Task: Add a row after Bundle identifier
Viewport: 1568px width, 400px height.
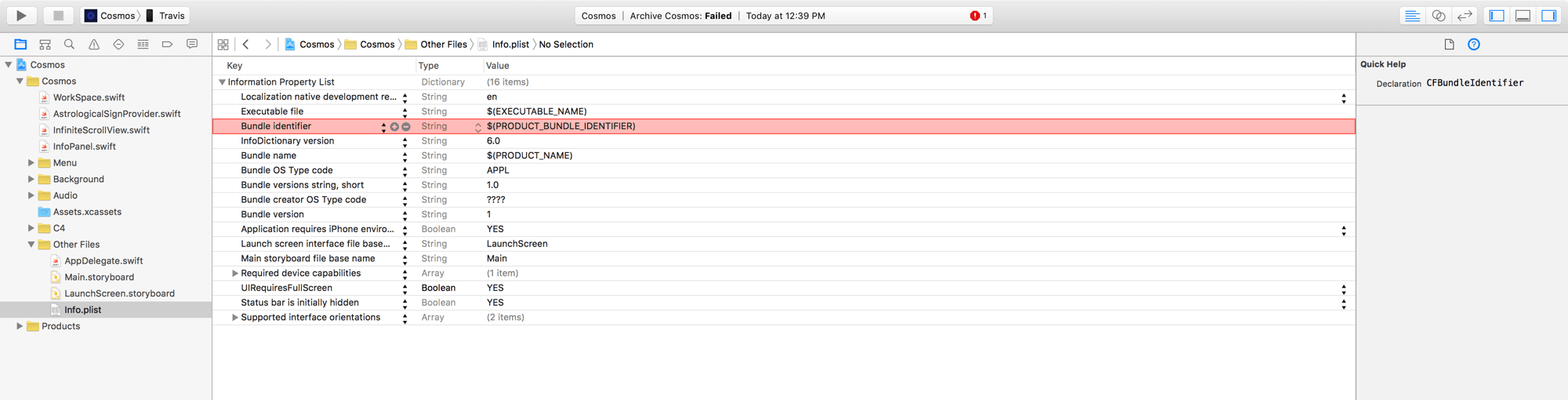Action: pyautogui.click(x=394, y=127)
